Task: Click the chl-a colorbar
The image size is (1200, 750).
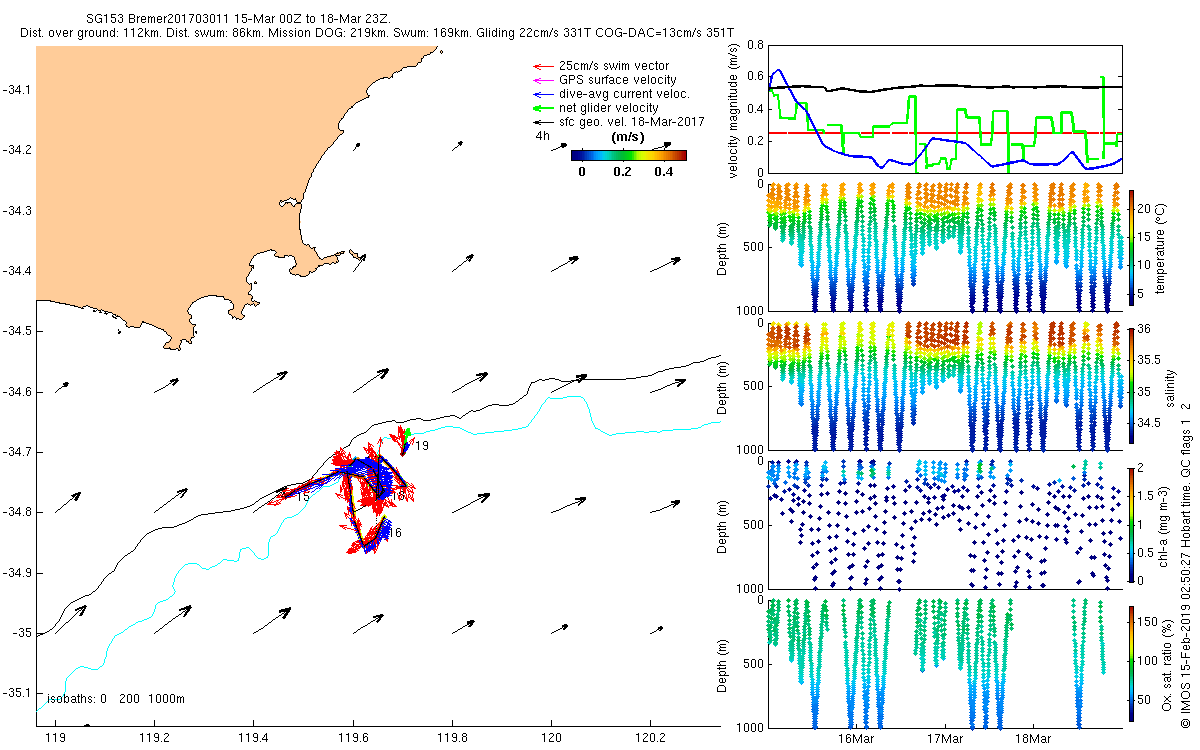Action: point(1132,523)
